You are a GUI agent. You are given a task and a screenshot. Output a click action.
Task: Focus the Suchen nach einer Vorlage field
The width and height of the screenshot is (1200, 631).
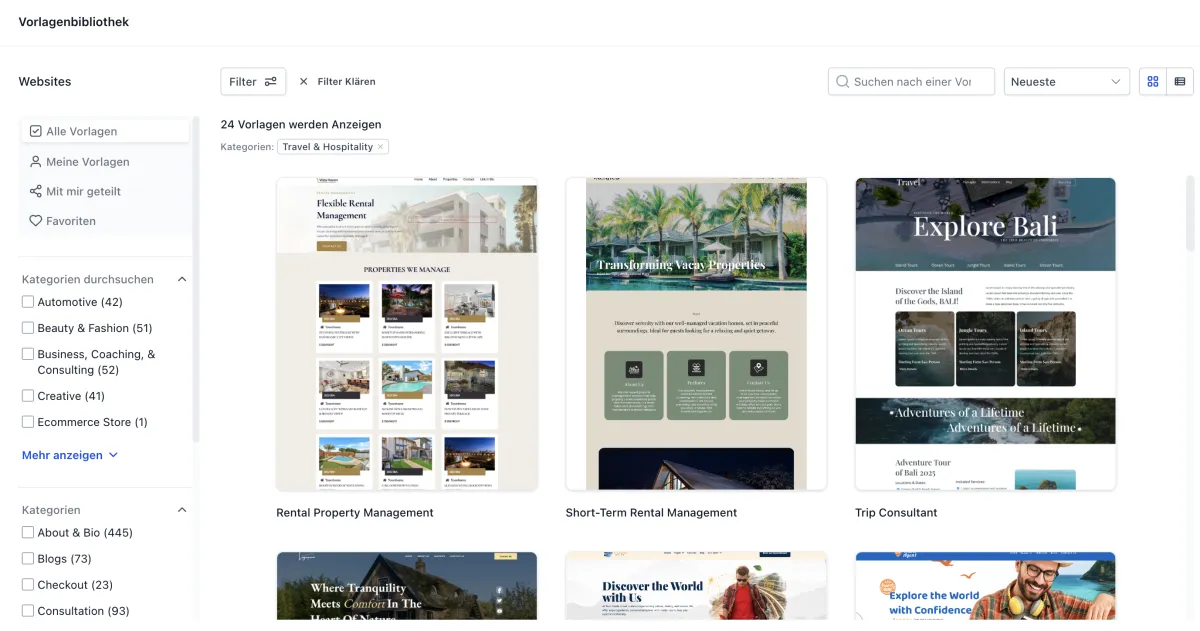click(x=911, y=82)
